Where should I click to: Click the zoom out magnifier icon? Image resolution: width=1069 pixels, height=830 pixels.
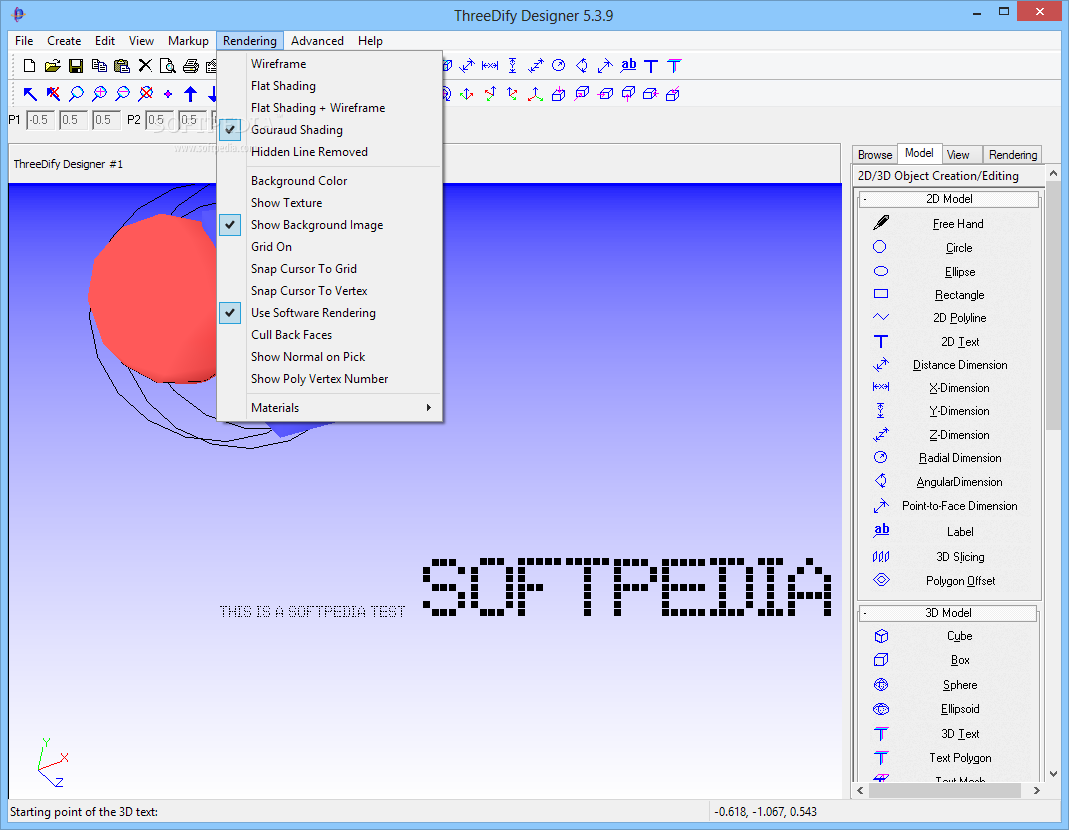[123, 93]
